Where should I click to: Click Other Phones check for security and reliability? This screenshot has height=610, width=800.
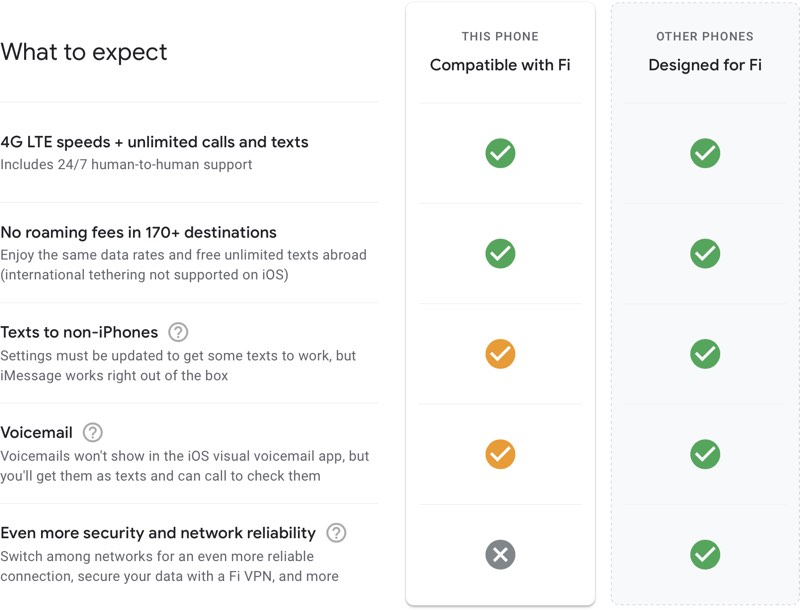[705, 554]
